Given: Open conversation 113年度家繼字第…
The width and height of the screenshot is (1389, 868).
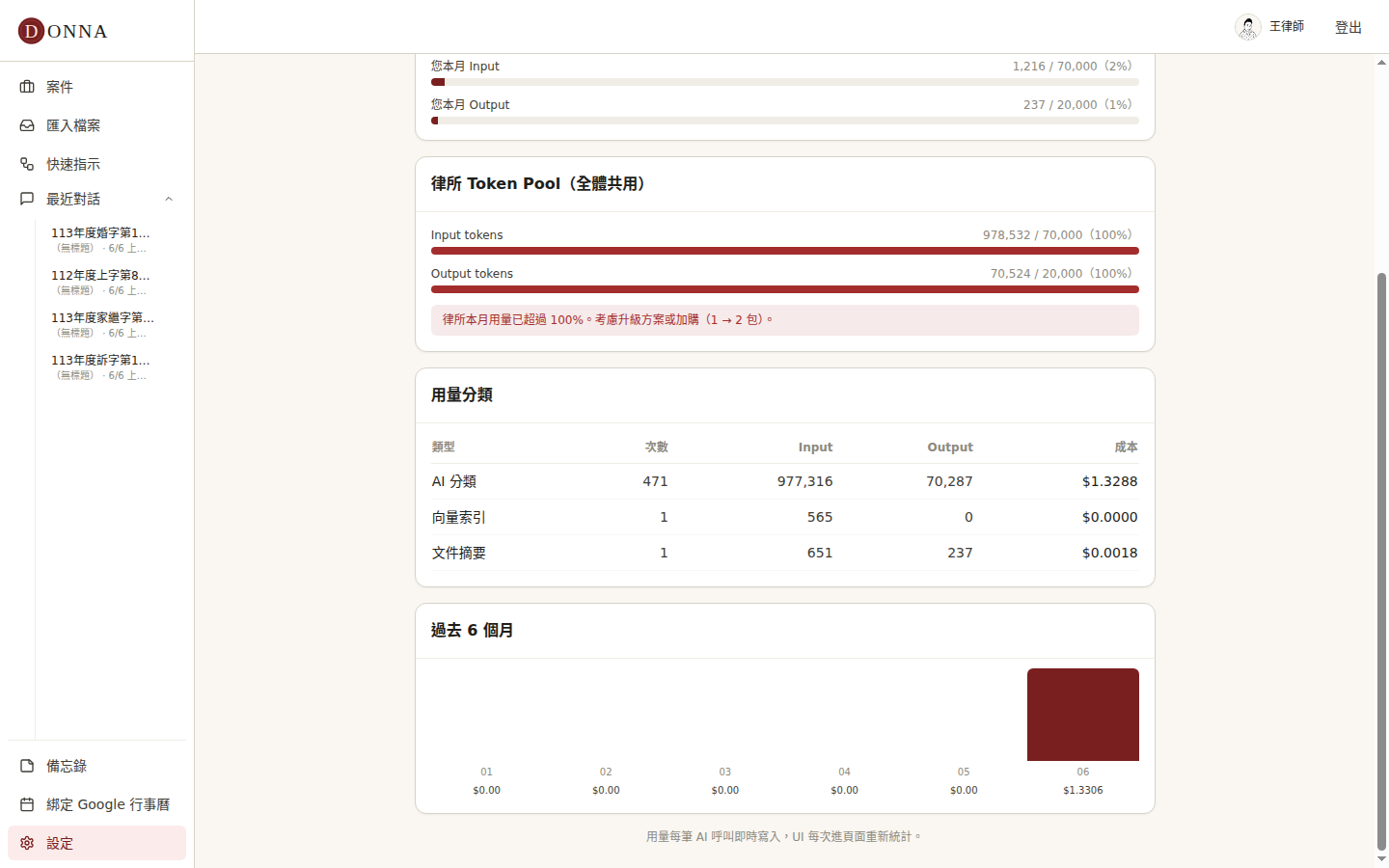Looking at the screenshot, I should 111,324.
